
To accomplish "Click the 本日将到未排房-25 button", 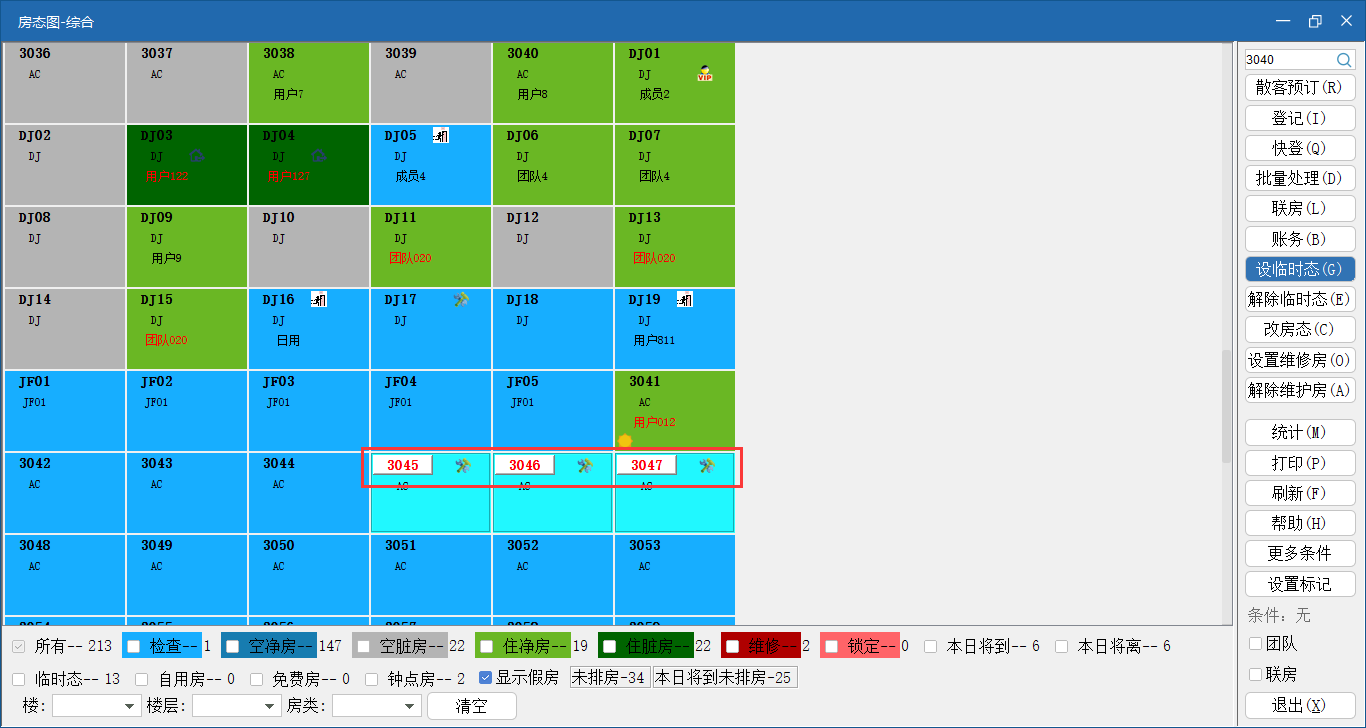I will (725, 678).
